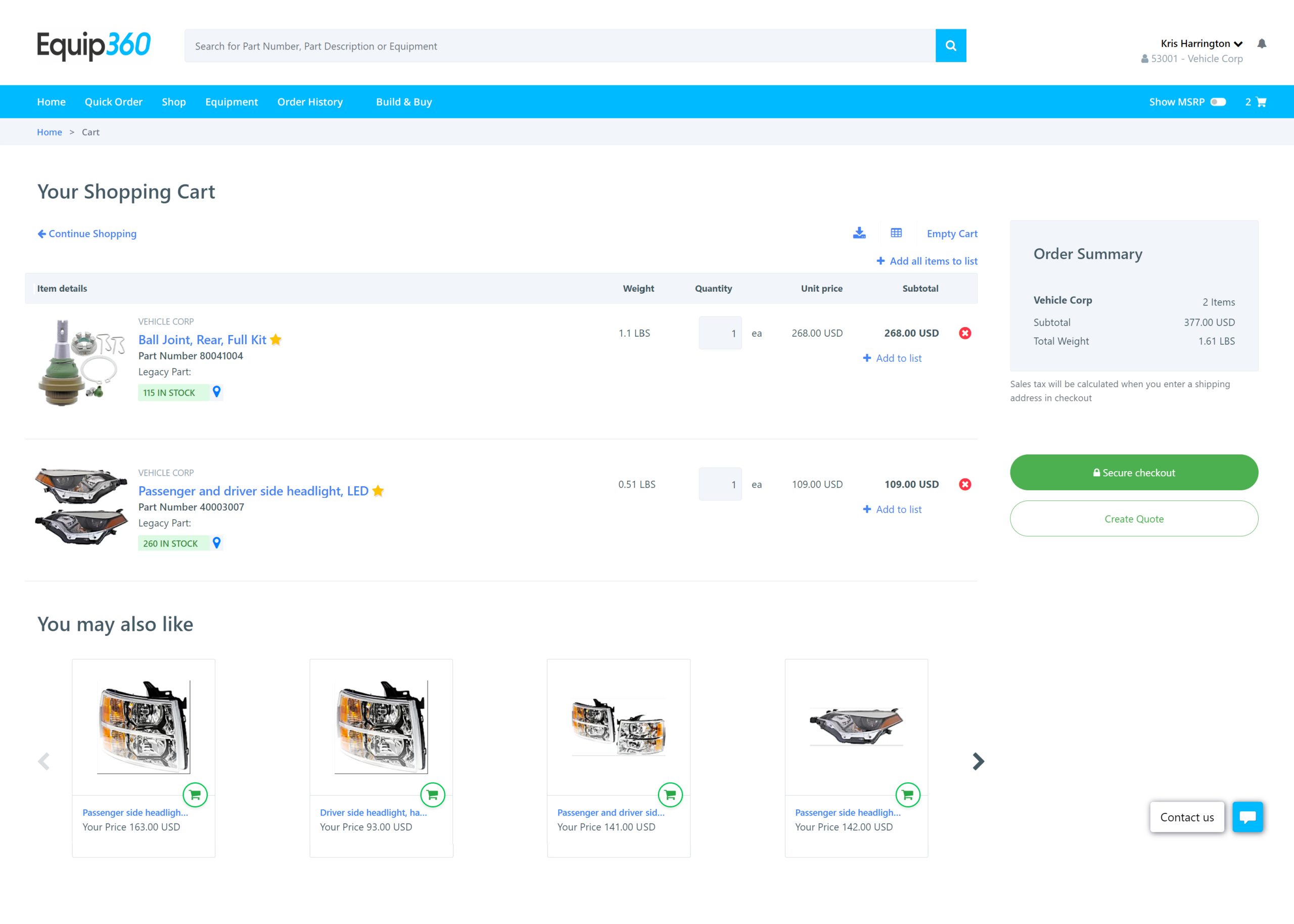Click 141.00 USD headlight pair image
This screenshot has height=924, width=1294.
coord(618,726)
